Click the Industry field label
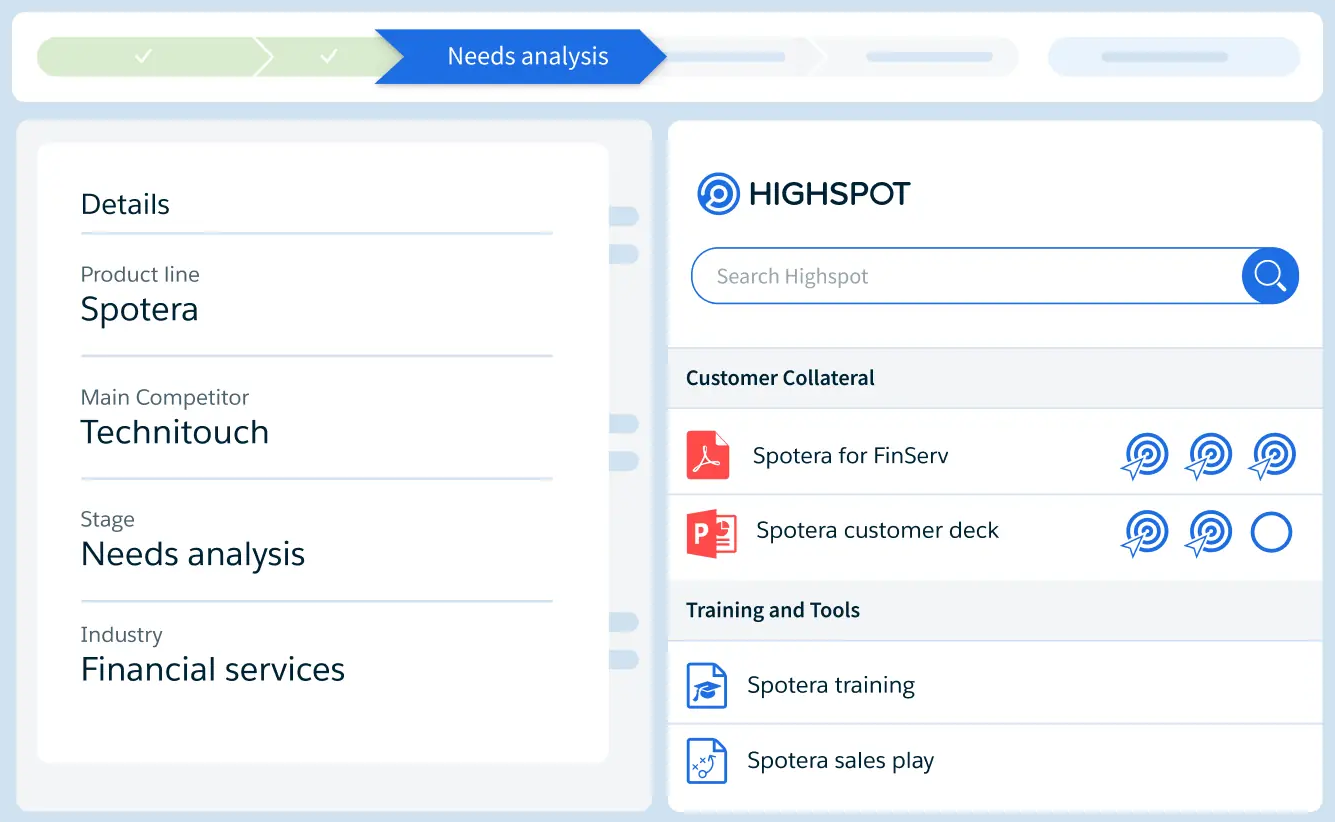1335x822 pixels. tap(121, 635)
